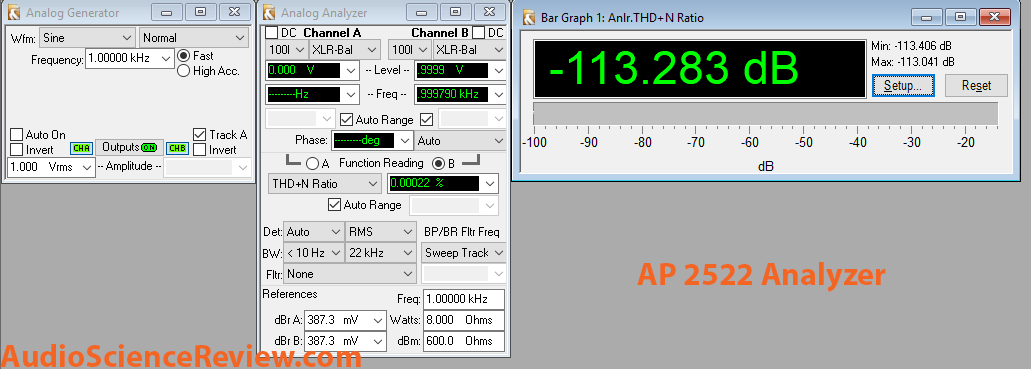Select the High Acc. radio button
Screen dimensions: 1031x369
tap(184, 70)
